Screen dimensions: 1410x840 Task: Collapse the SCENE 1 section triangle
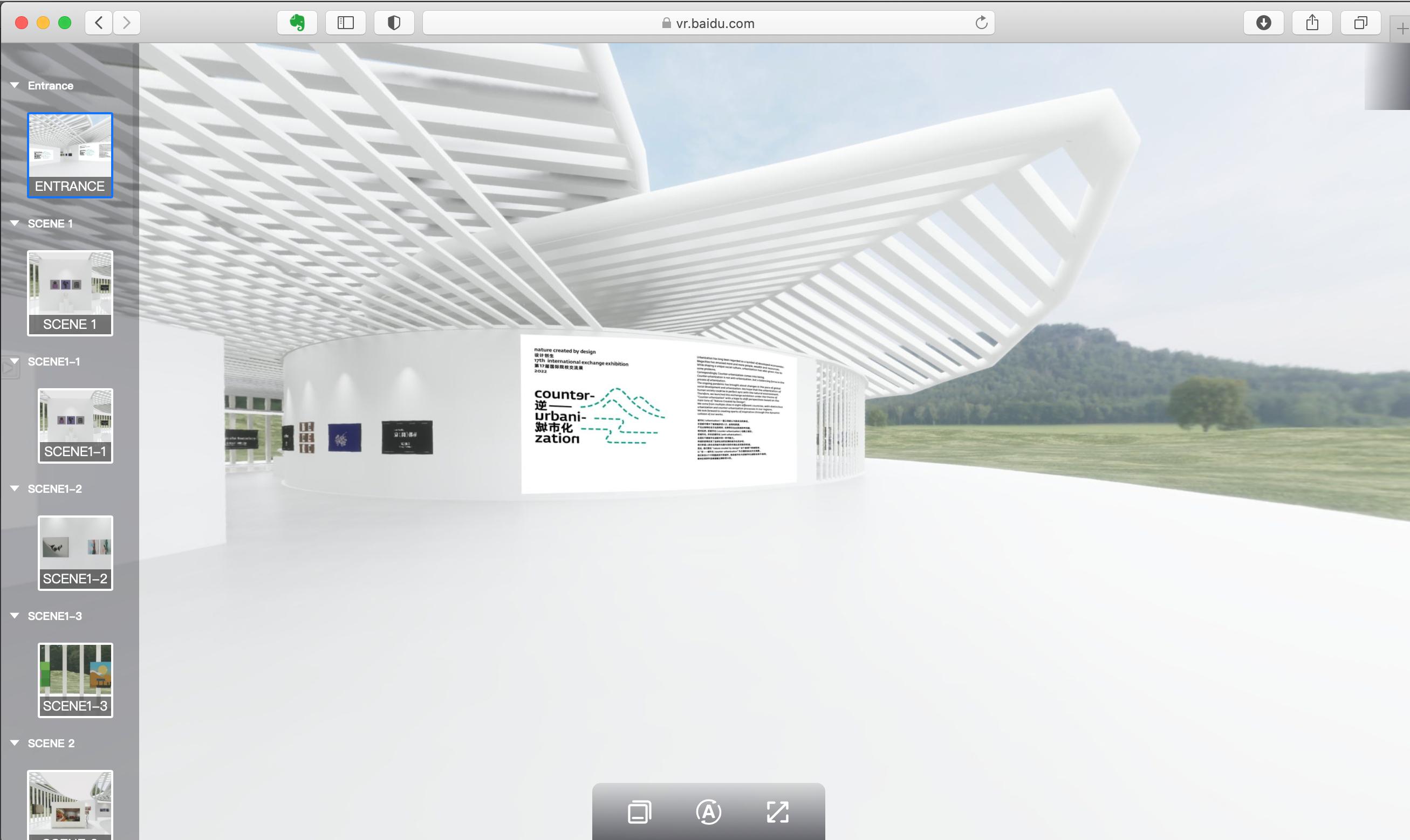coord(15,223)
